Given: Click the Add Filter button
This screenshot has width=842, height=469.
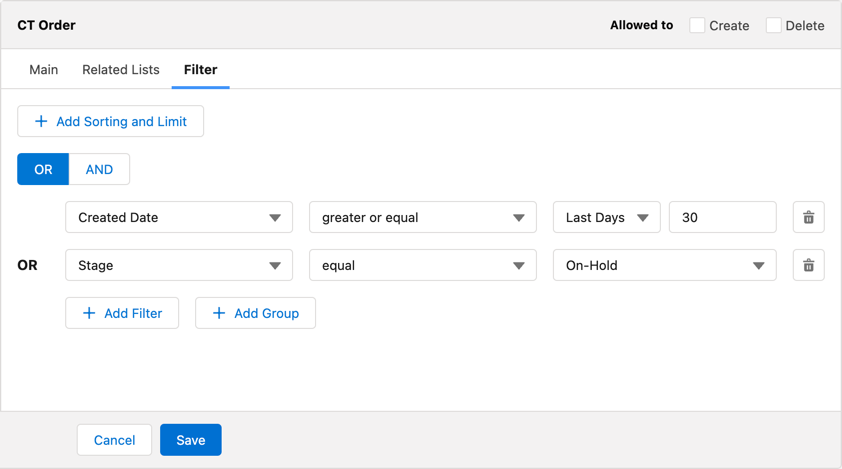Looking at the screenshot, I should [x=122, y=313].
